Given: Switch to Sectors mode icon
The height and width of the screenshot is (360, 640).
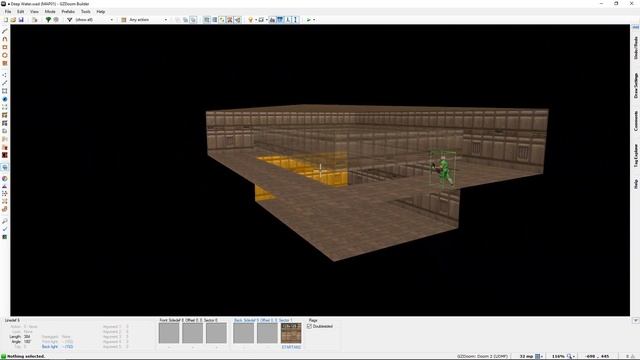Looking at the screenshot, I should click(x=4, y=91).
